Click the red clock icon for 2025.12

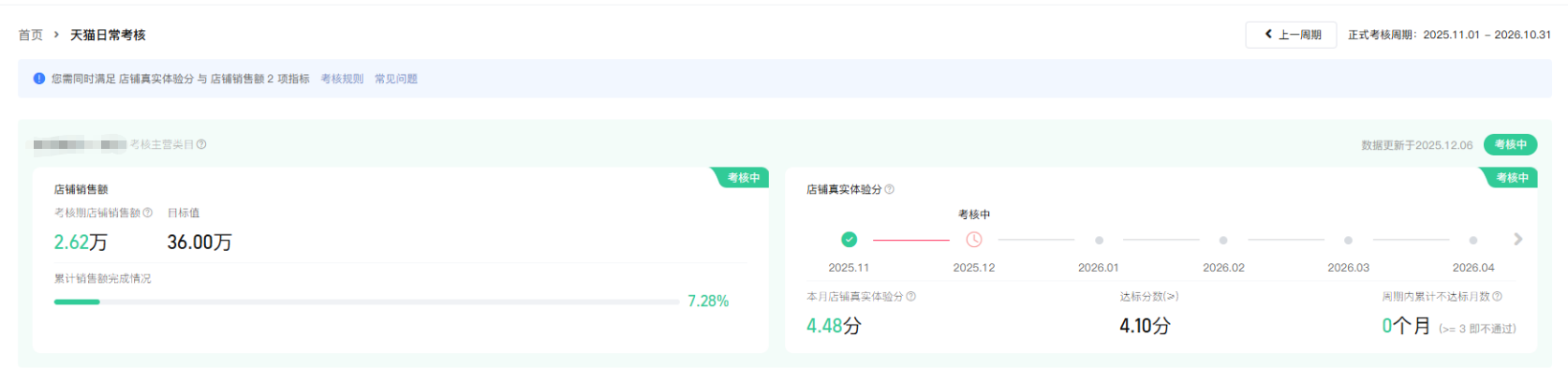(x=974, y=240)
